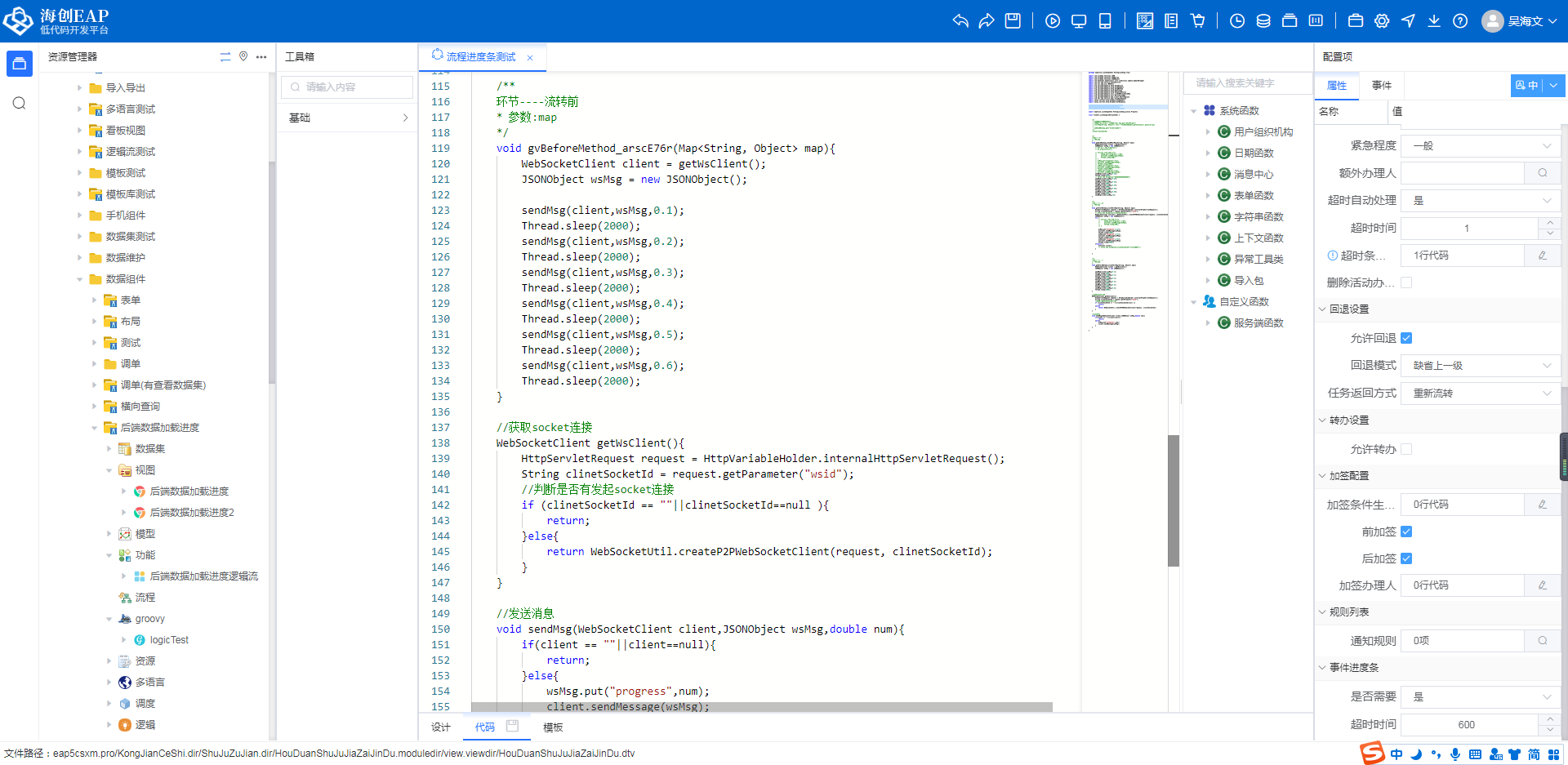Open the shopping cart icon
The width and height of the screenshot is (1568, 765).
[1198, 21]
